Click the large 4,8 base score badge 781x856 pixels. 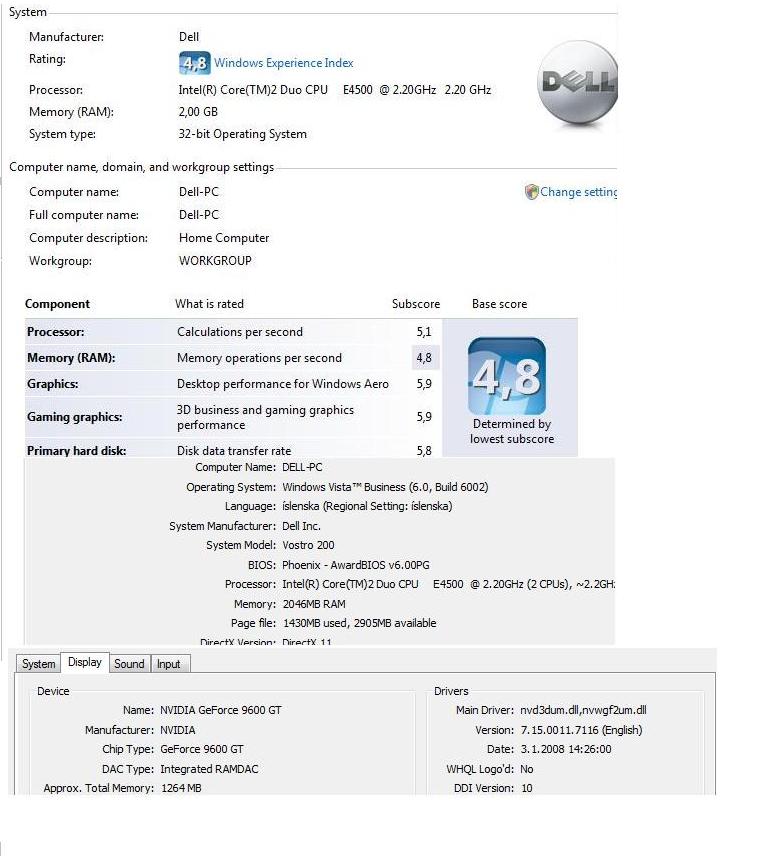(507, 376)
